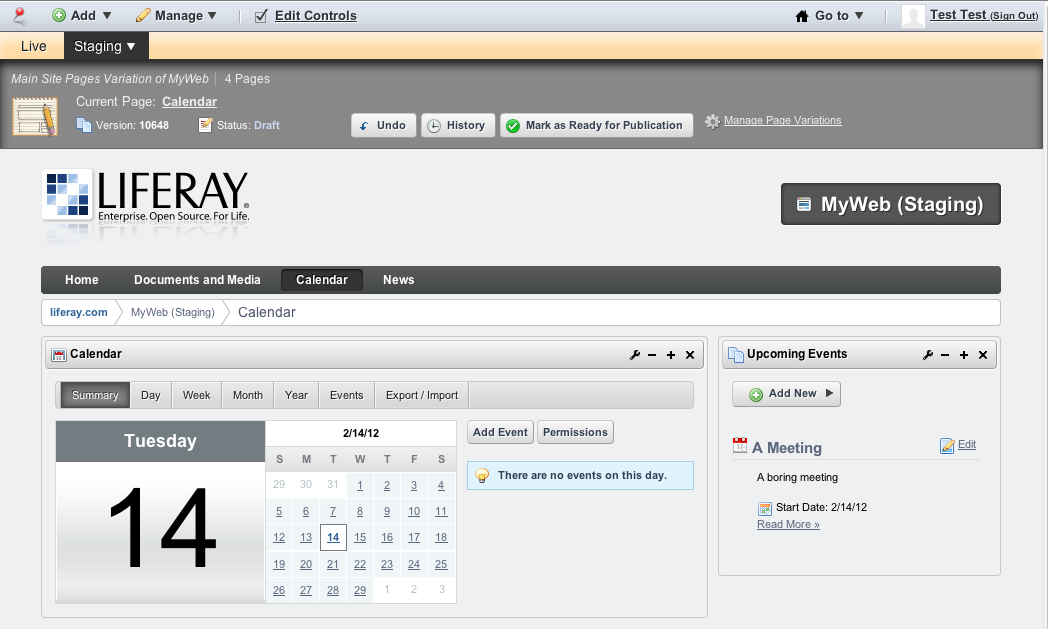Image resolution: width=1048 pixels, height=629 pixels.
Task: Switch to the Year tab
Action: pyautogui.click(x=296, y=395)
